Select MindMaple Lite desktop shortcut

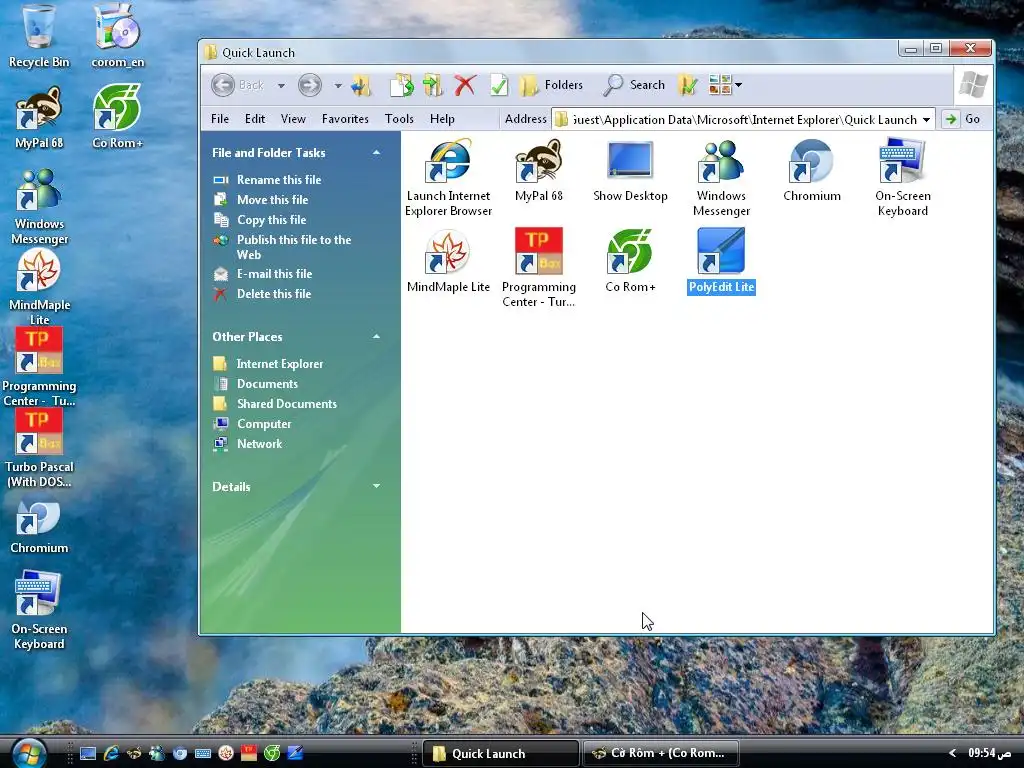pos(39,287)
